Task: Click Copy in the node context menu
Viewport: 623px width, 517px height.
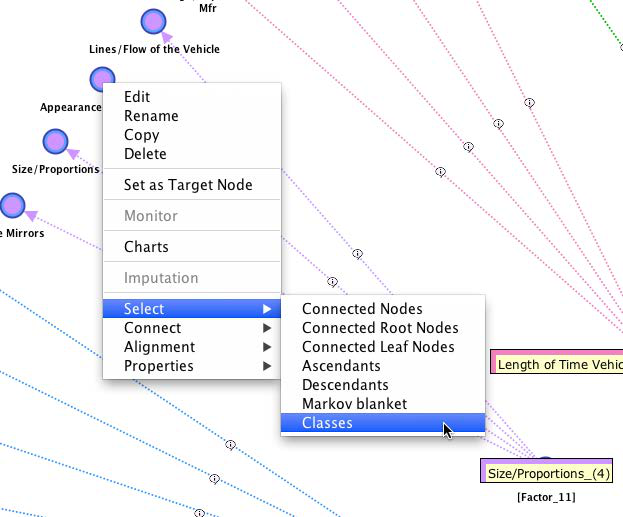Action: (141, 135)
